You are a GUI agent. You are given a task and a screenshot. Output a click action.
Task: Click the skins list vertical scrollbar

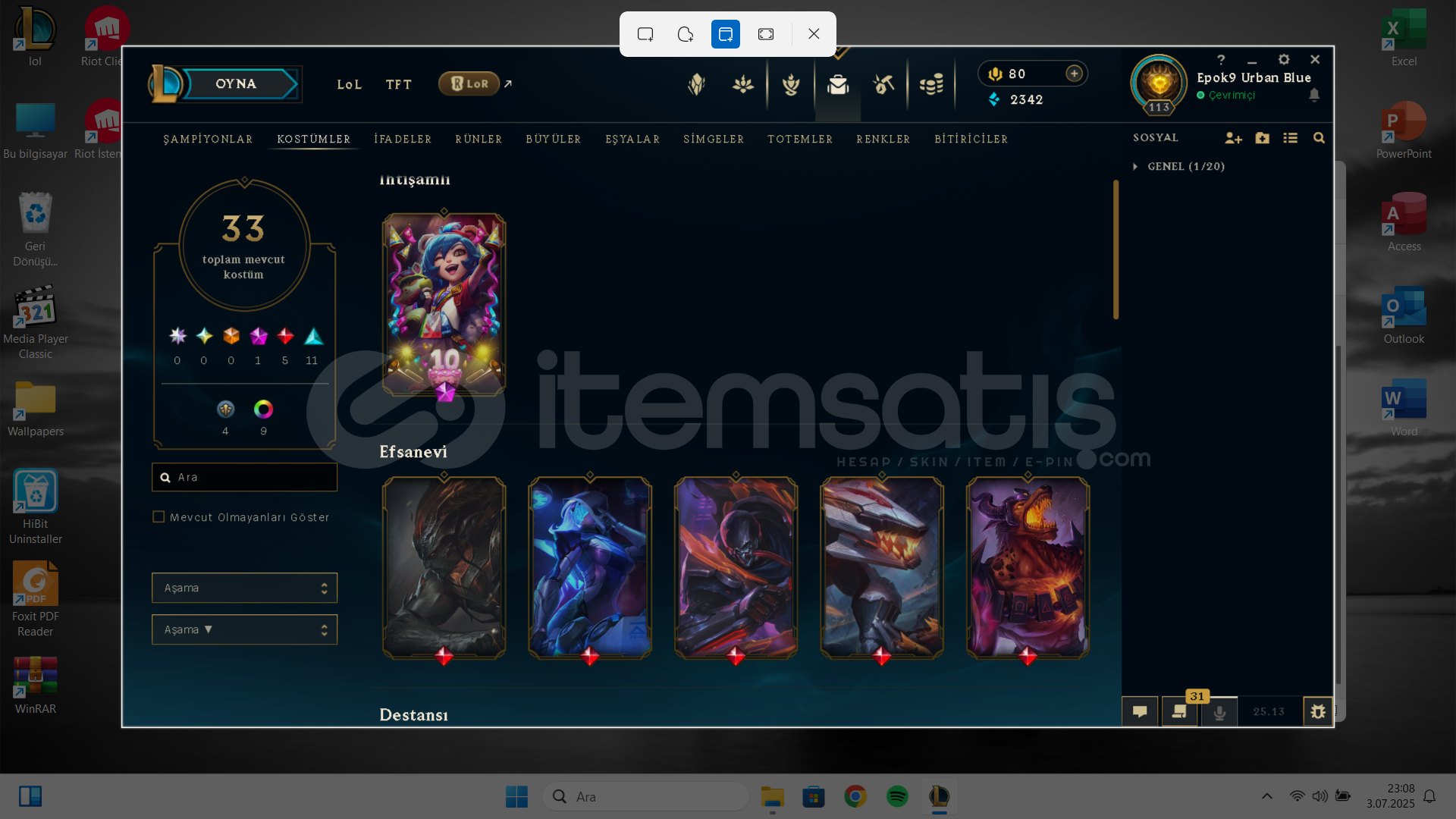[x=1116, y=249]
